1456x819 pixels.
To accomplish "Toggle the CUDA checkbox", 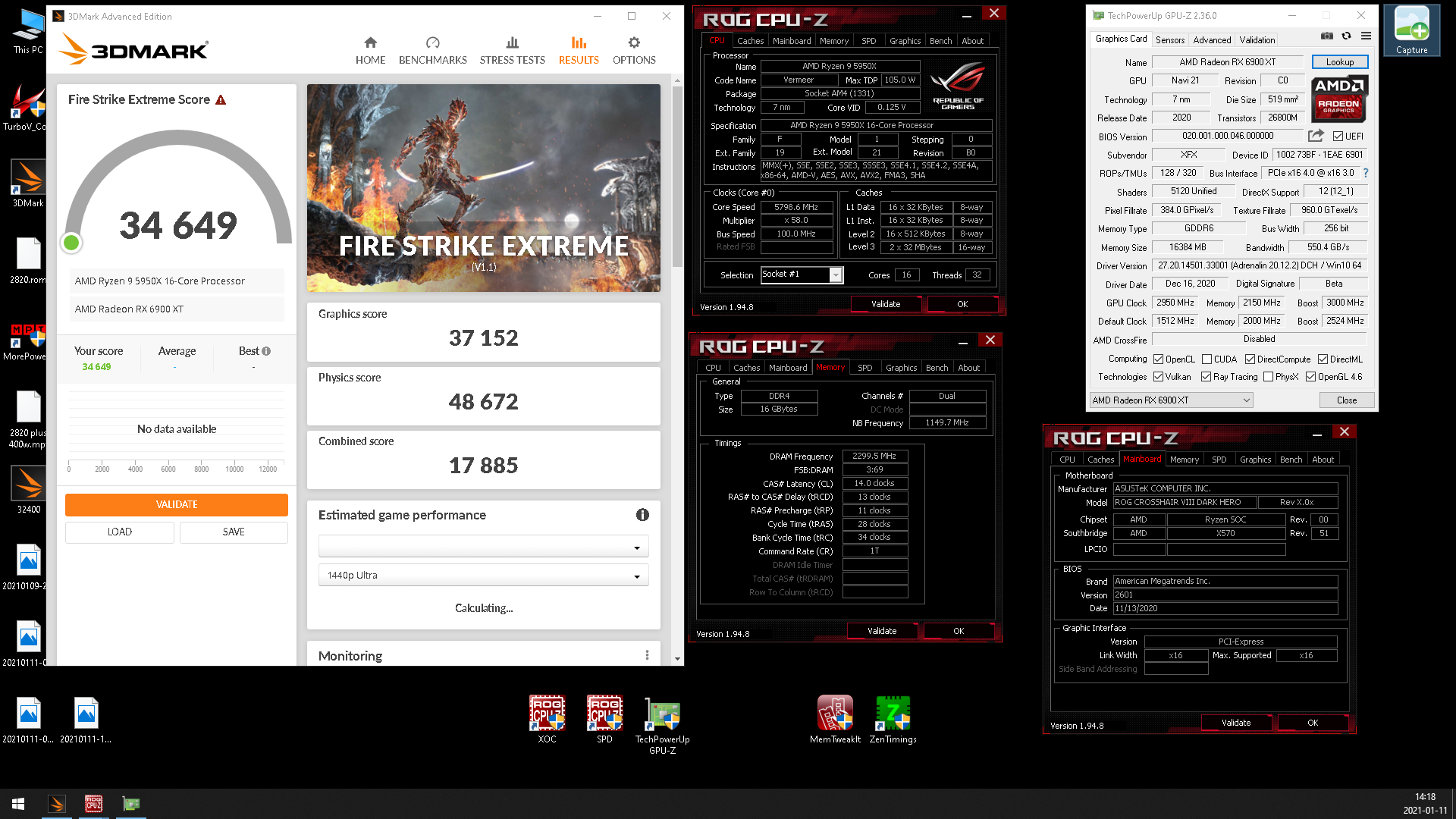I will pos(1207,359).
